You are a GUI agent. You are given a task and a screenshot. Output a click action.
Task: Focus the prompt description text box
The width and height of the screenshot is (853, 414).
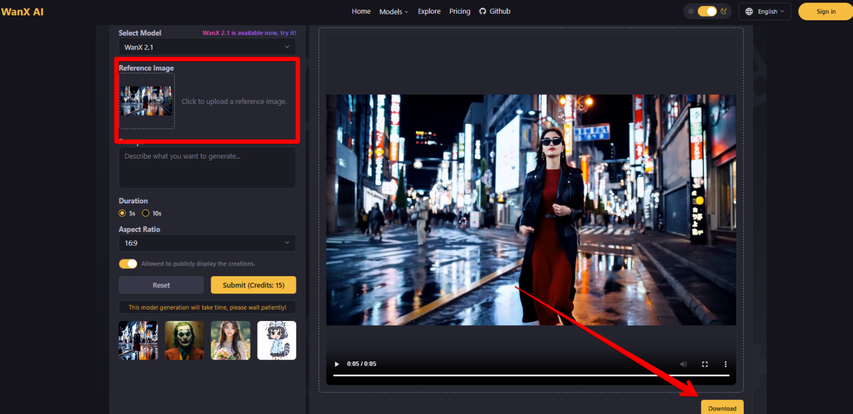[207, 168]
